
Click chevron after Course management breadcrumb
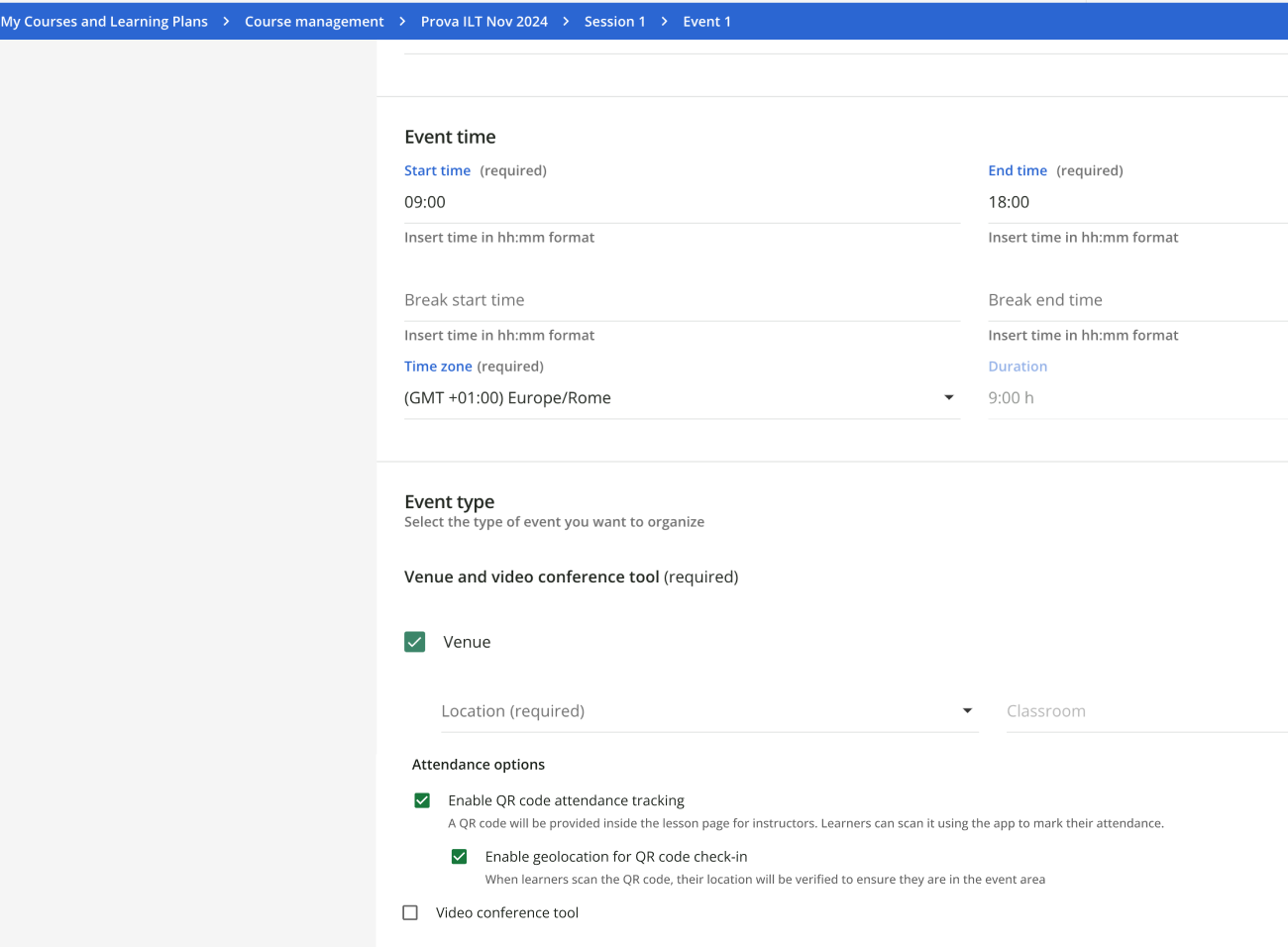[x=402, y=22]
